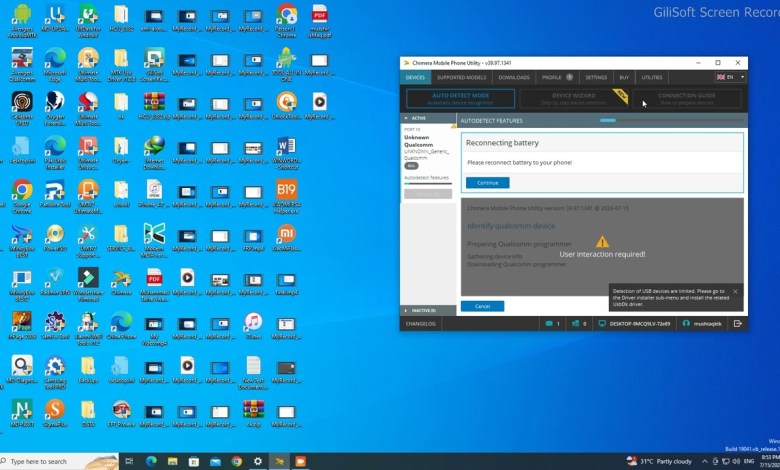Switch to the Supported Models tab
The width and height of the screenshot is (780, 470).
click(462, 77)
